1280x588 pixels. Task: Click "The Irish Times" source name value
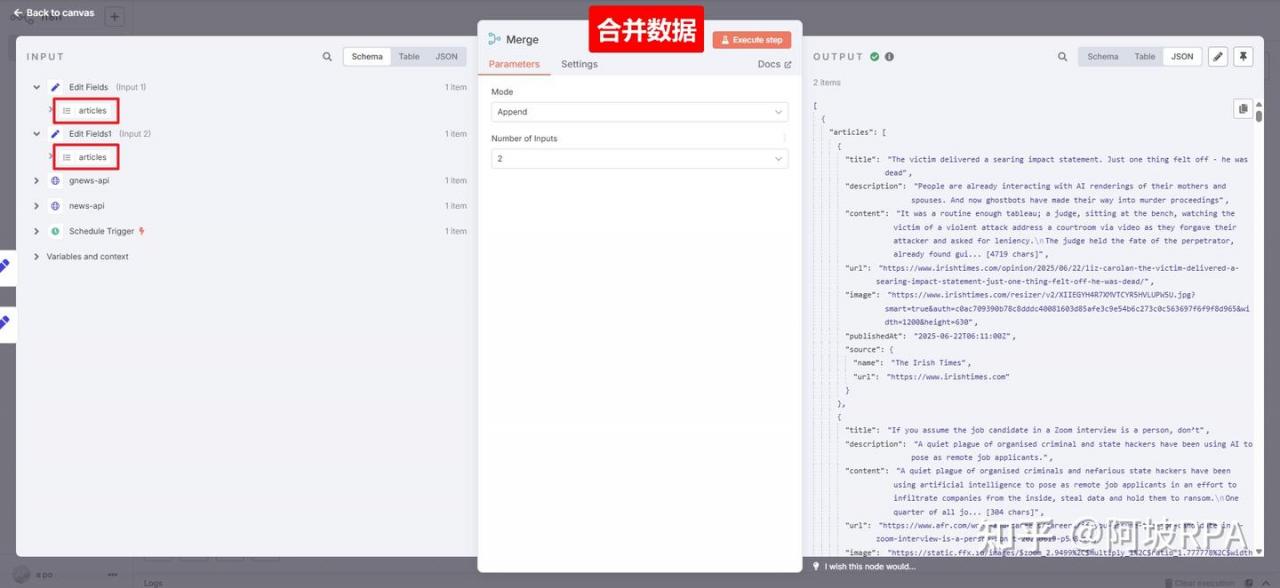(x=930, y=363)
